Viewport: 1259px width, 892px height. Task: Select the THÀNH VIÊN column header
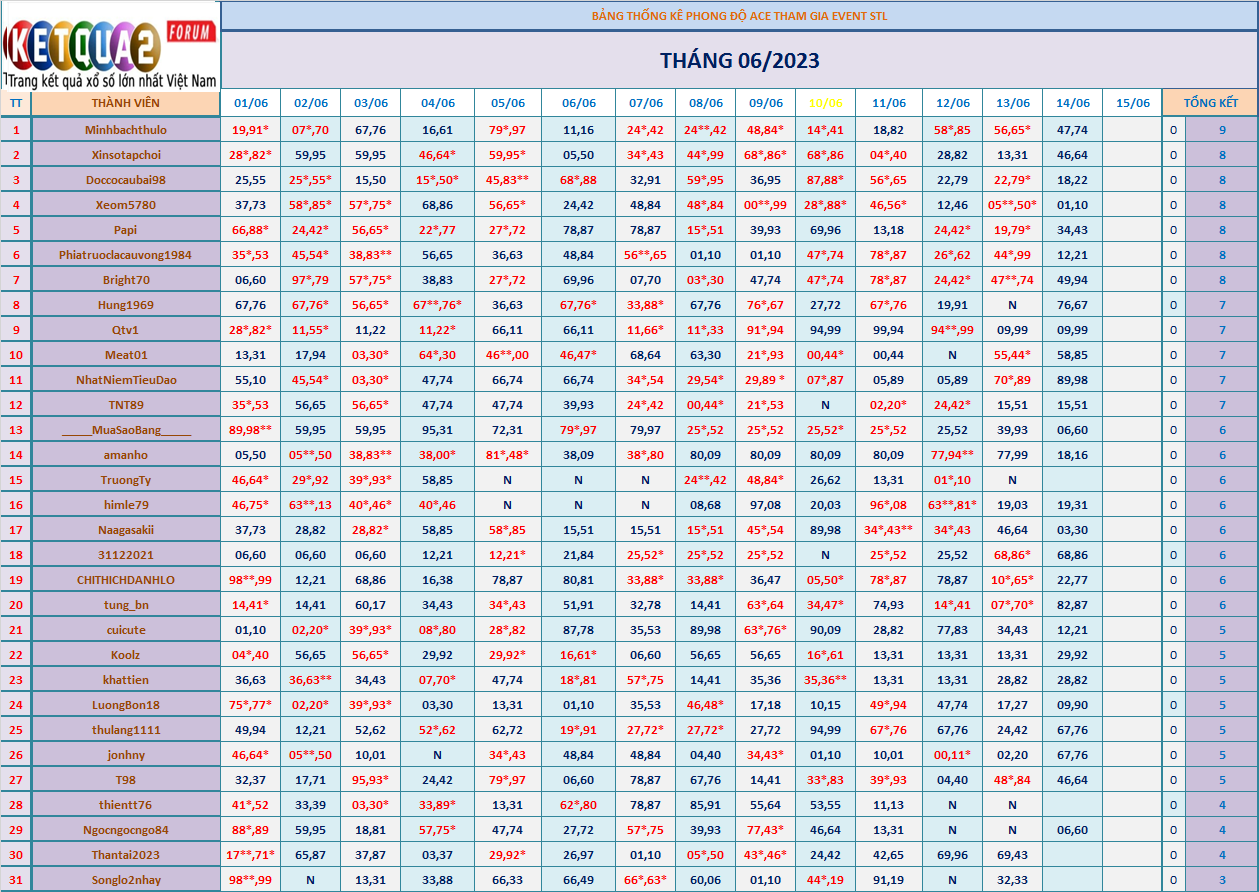tap(125, 103)
